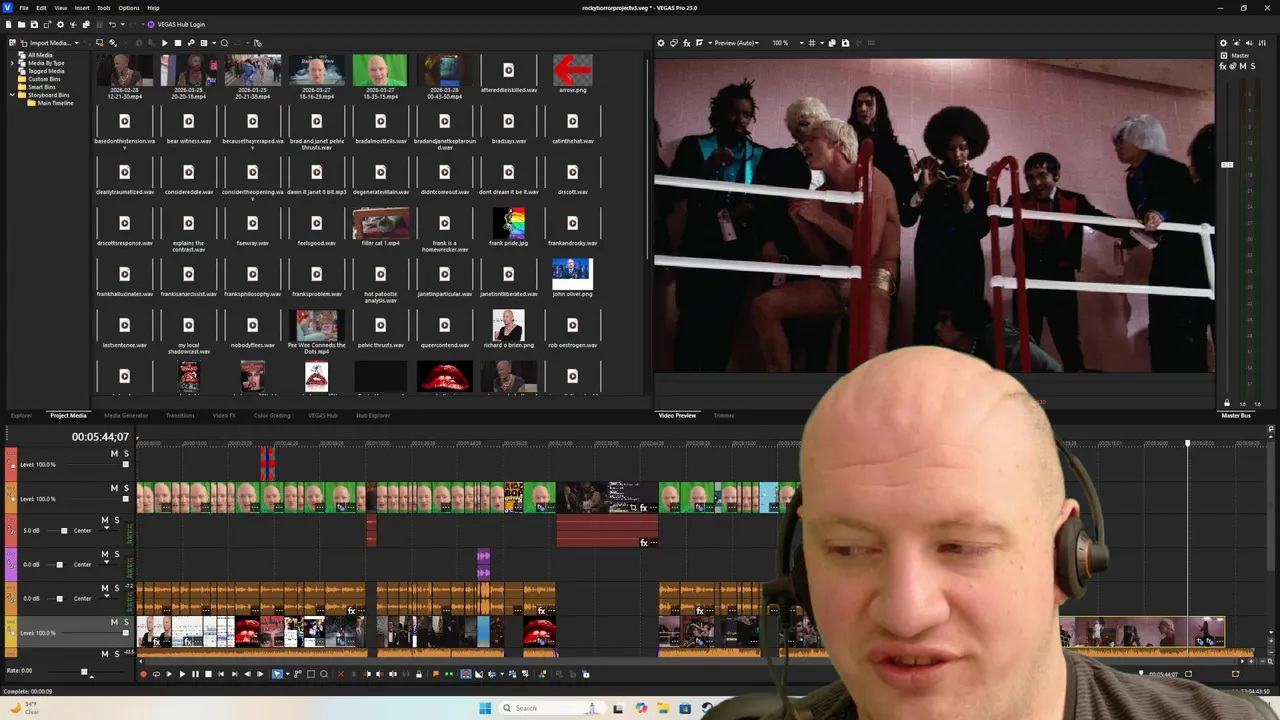Expand the Media By Type tree node
The width and height of the screenshot is (1280, 720).
(12, 63)
